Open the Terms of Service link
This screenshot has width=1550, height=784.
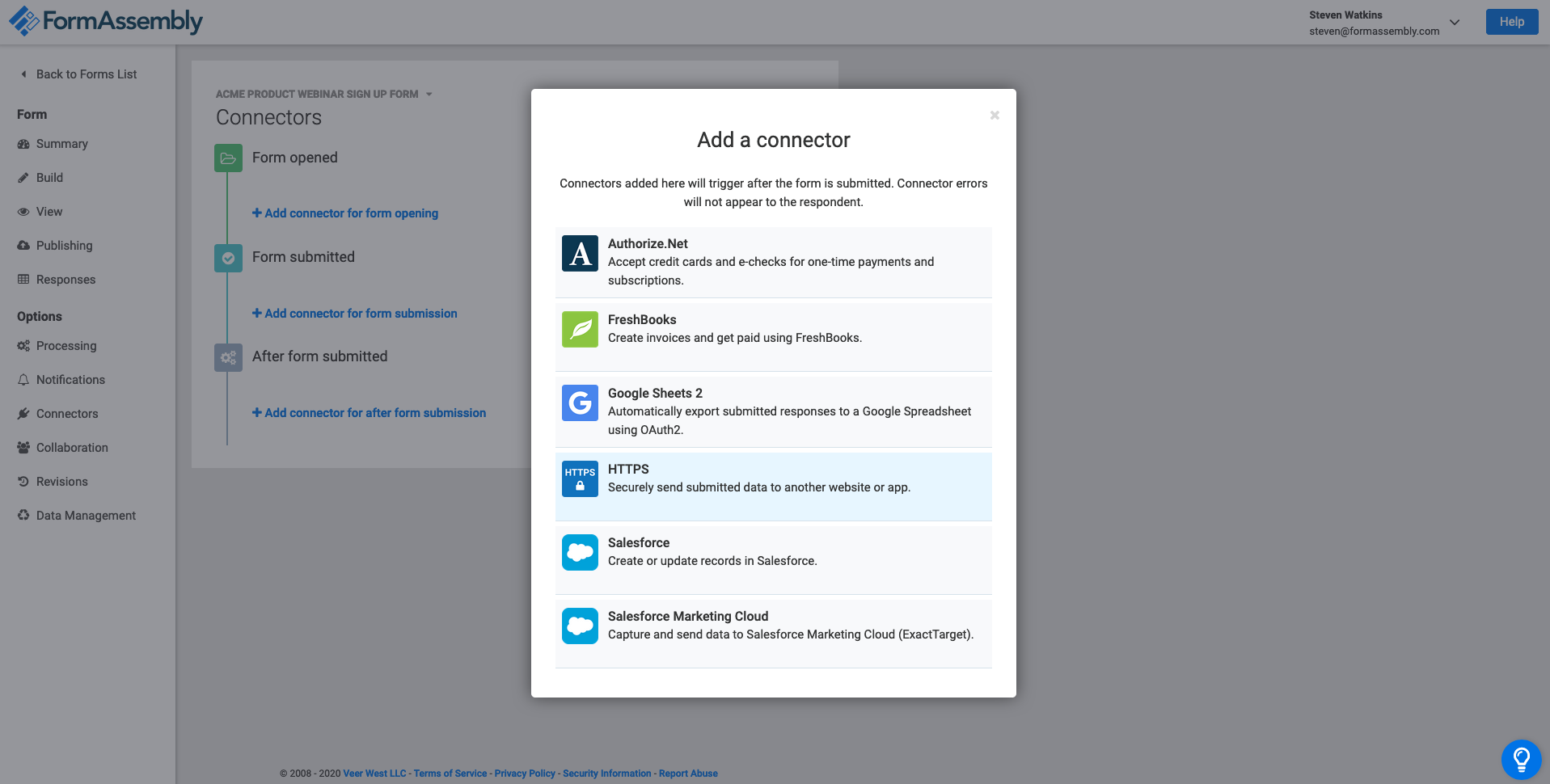[450, 773]
